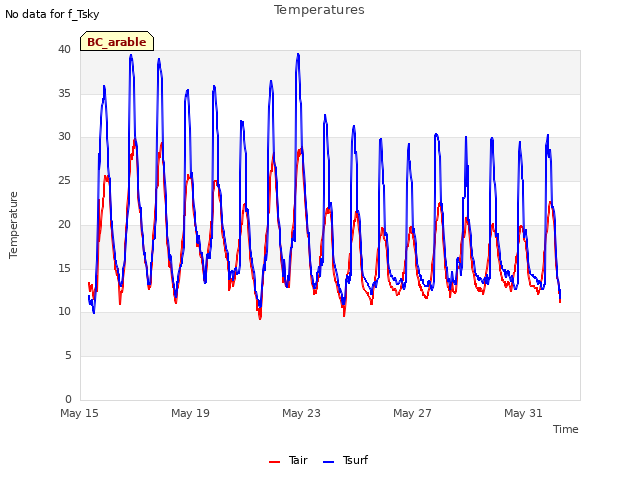640x480 pixels.
Task: Click the y-axis value 40
Action: [64, 50]
